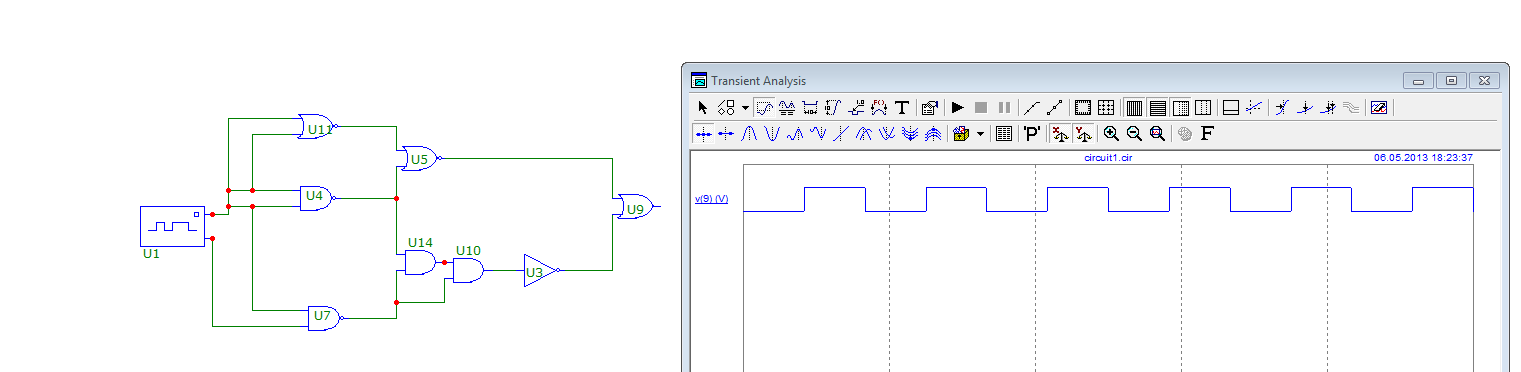Click the Global High cursor icon
Screen dimensions: 1521x372
pyautogui.click(x=865, y=133)
